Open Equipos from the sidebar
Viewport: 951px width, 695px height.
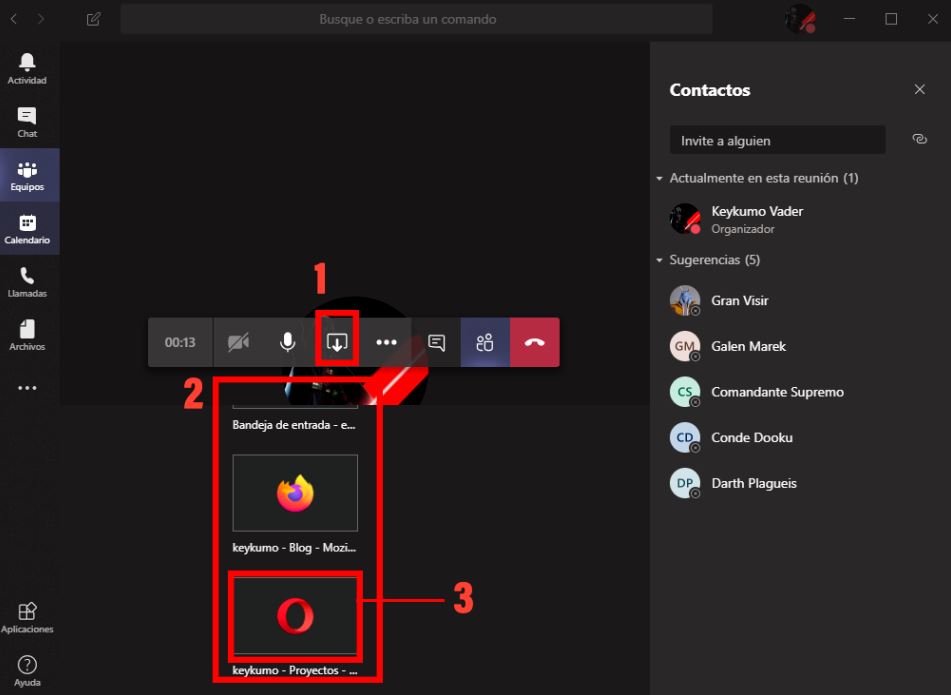pos(27,172)
